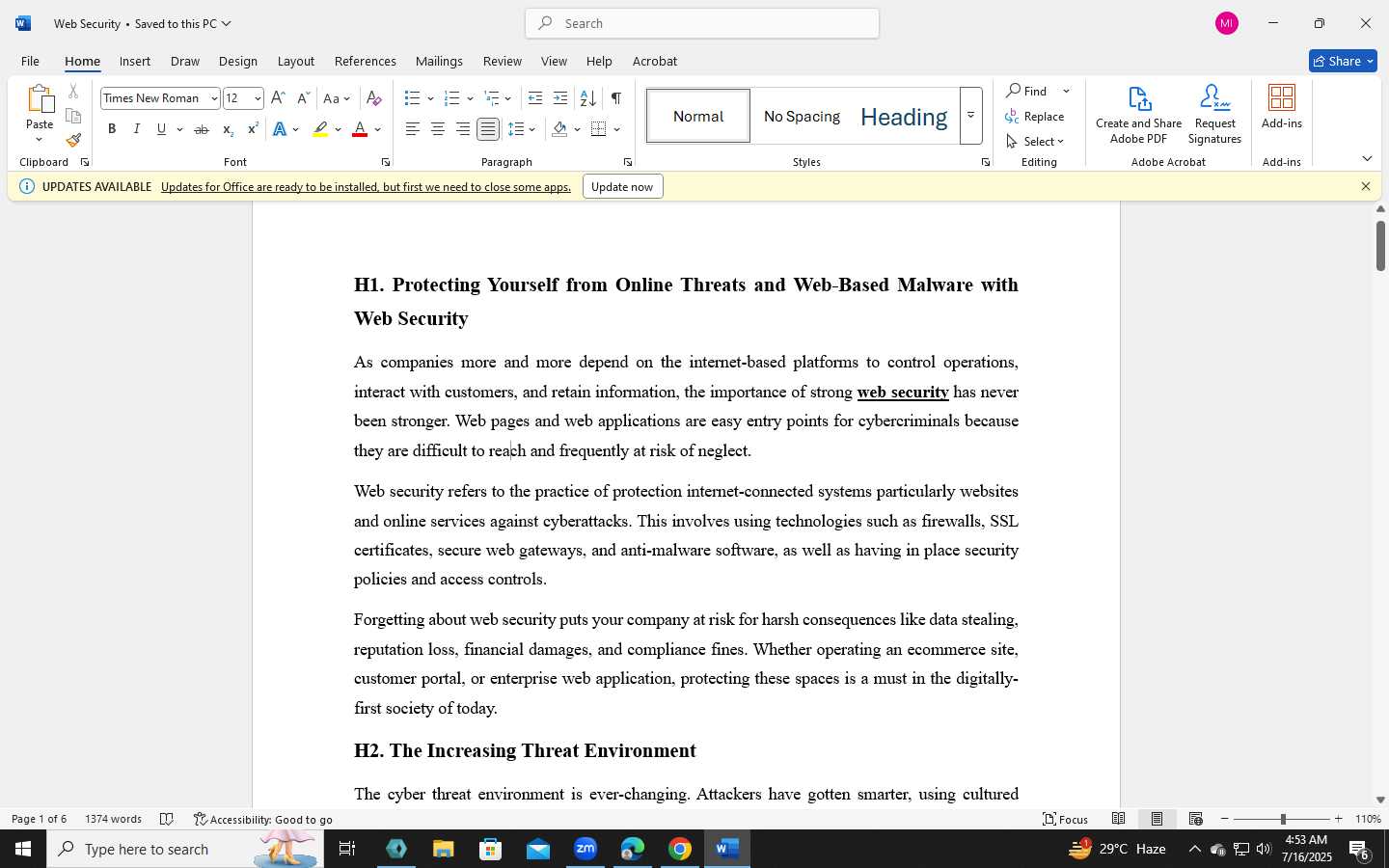Select the Clear All Formatting icon

pos(374,98)
